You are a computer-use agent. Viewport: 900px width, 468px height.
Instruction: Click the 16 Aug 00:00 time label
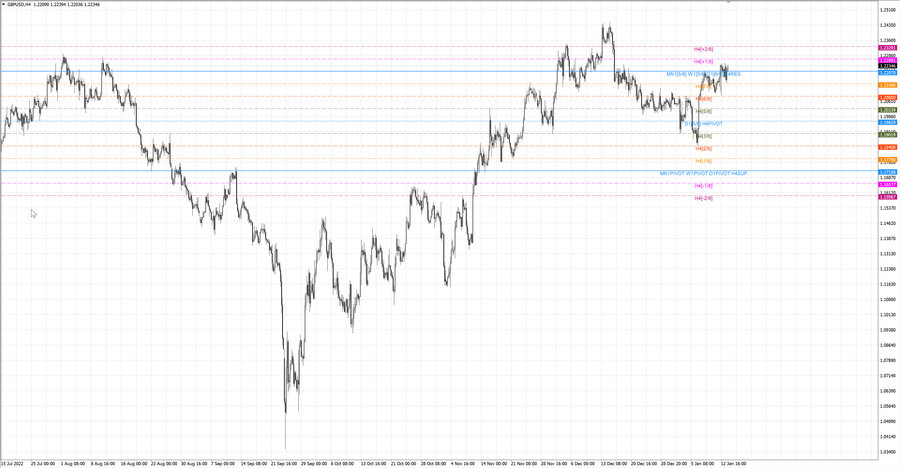133,463
